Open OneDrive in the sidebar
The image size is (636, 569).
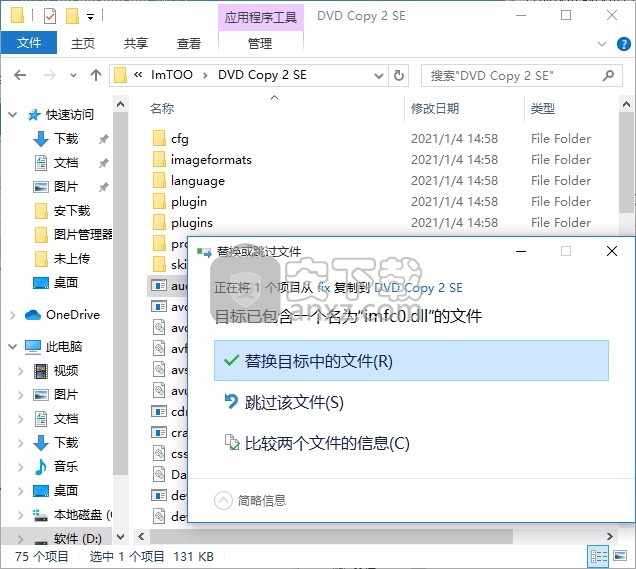pyautogui.click(x=73, y=315)
